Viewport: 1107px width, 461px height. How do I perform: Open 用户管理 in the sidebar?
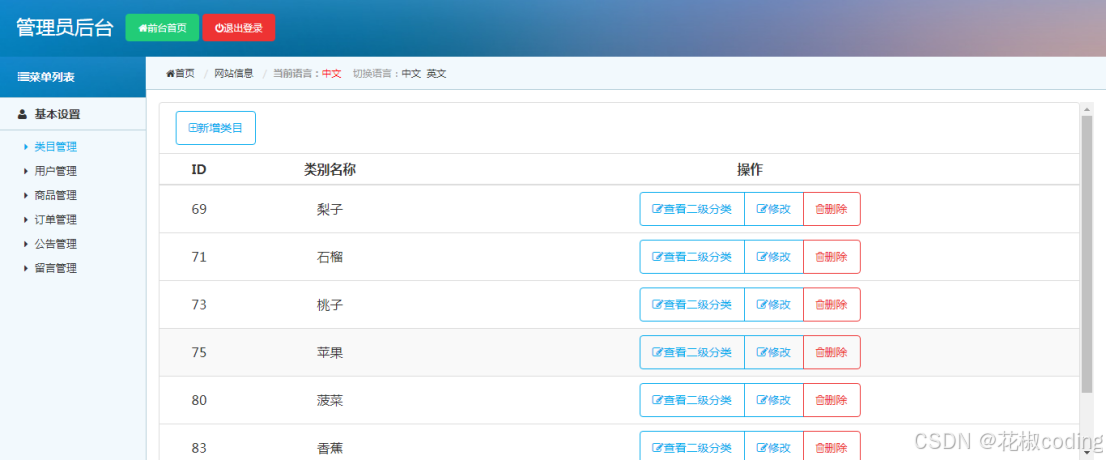point(55,171)
